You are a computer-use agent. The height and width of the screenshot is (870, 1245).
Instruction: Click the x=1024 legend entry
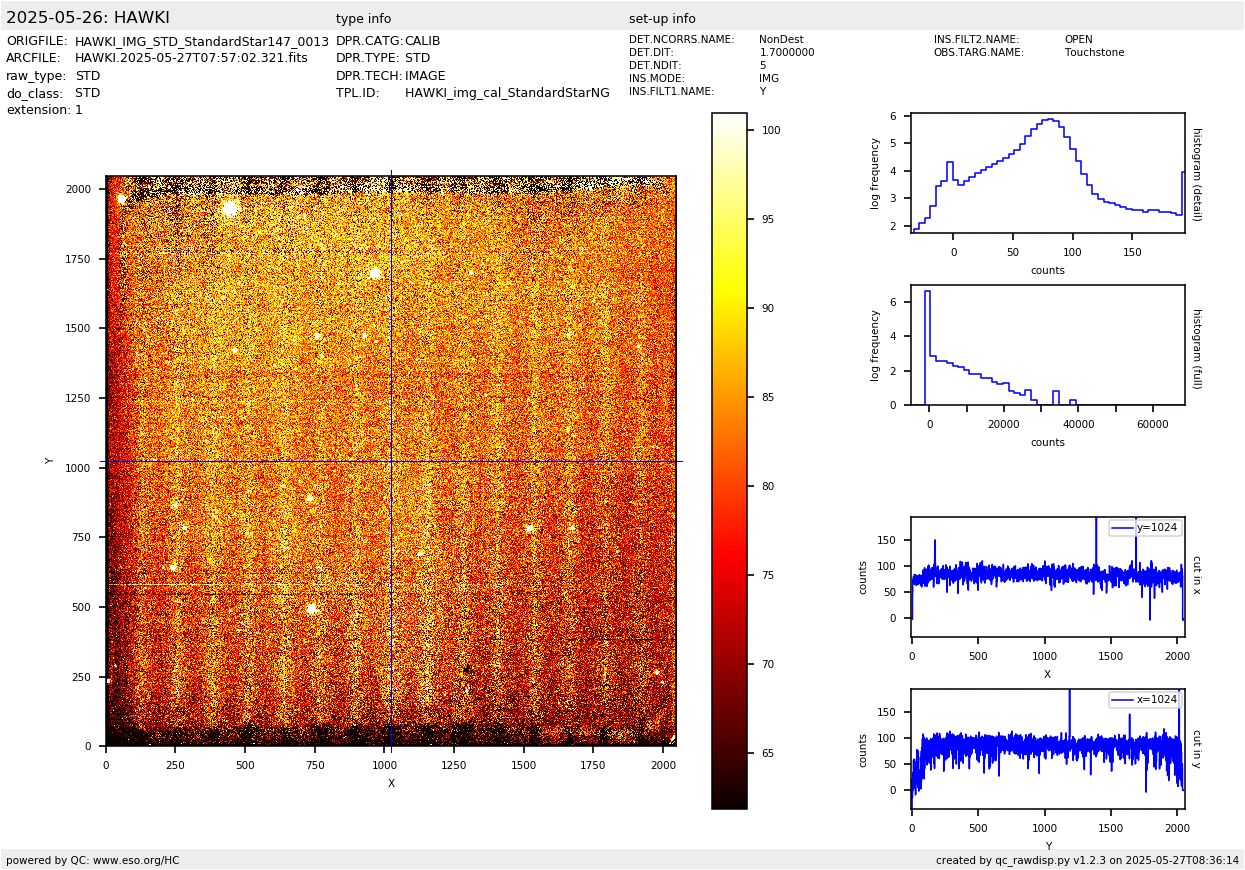pyautogui.click(x=1145, y=700)
